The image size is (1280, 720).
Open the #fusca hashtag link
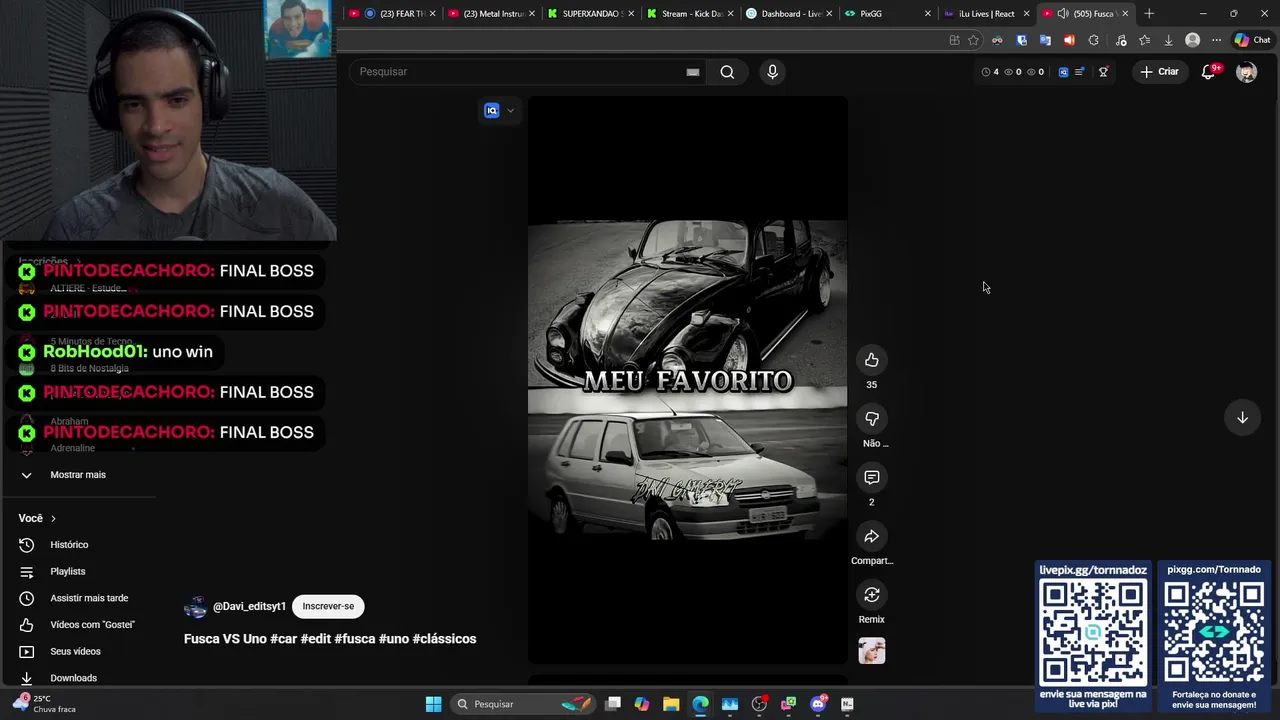tap(354, 639)
